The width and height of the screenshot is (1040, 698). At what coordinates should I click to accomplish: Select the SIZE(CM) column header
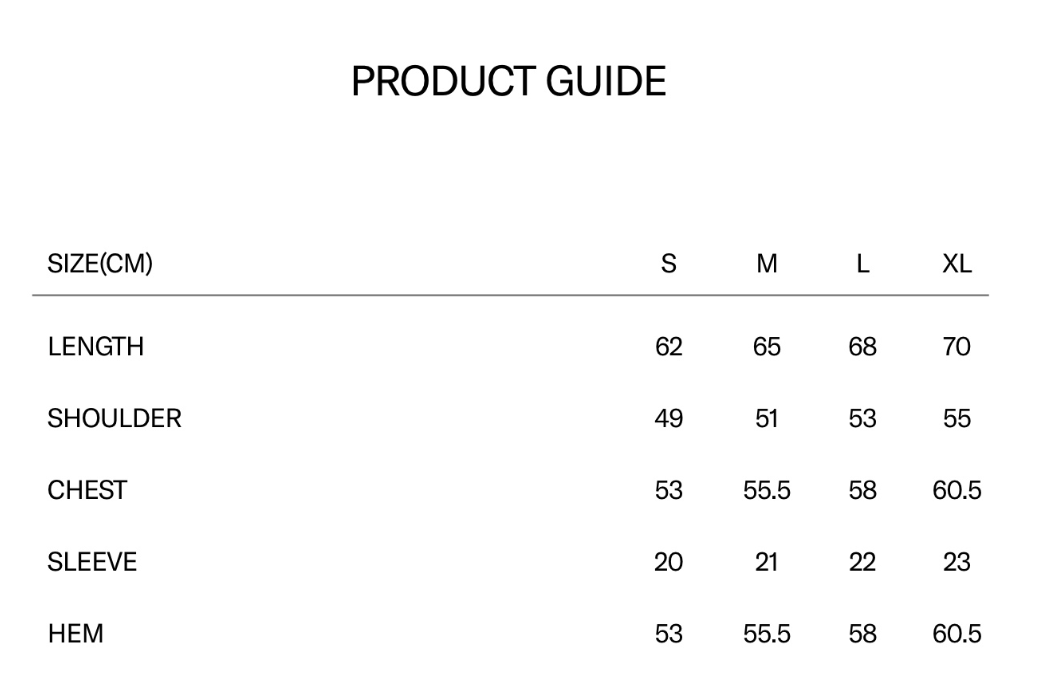pyautogui.click(x=100, y=263)
